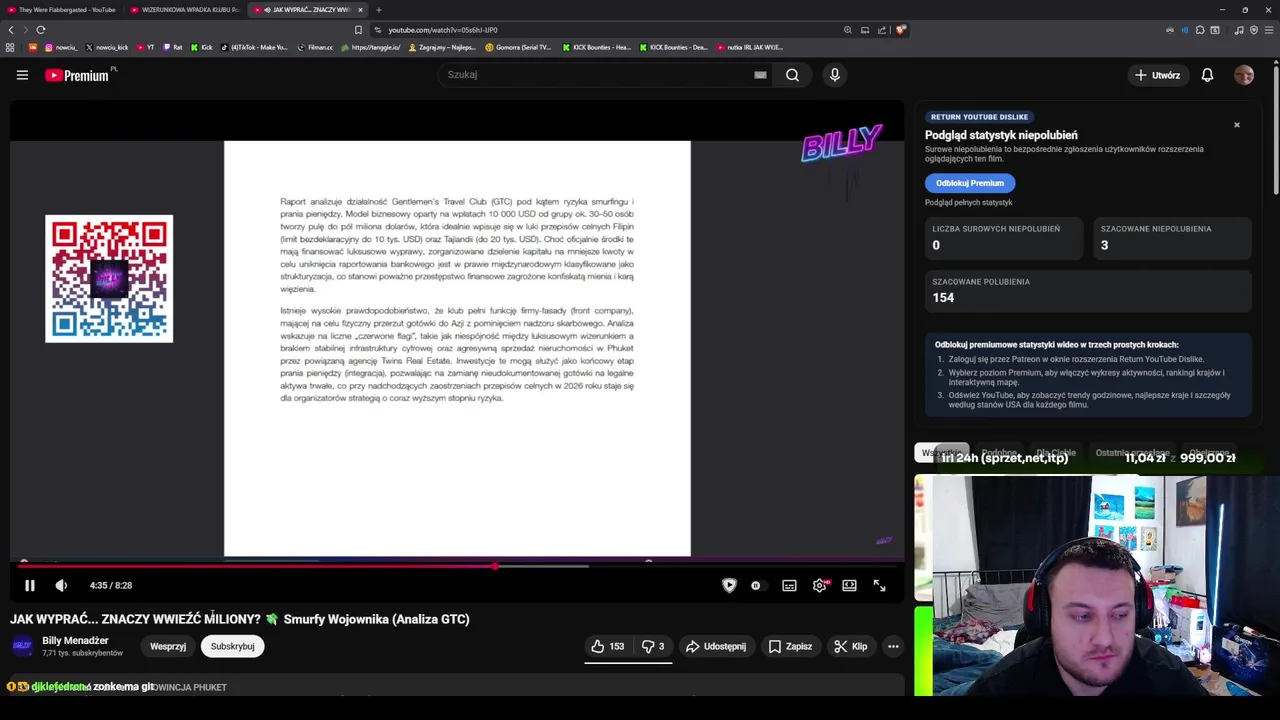The image size is (1280, 720).
Task: Toggle subtitles in the player
Action: (789, 585)
